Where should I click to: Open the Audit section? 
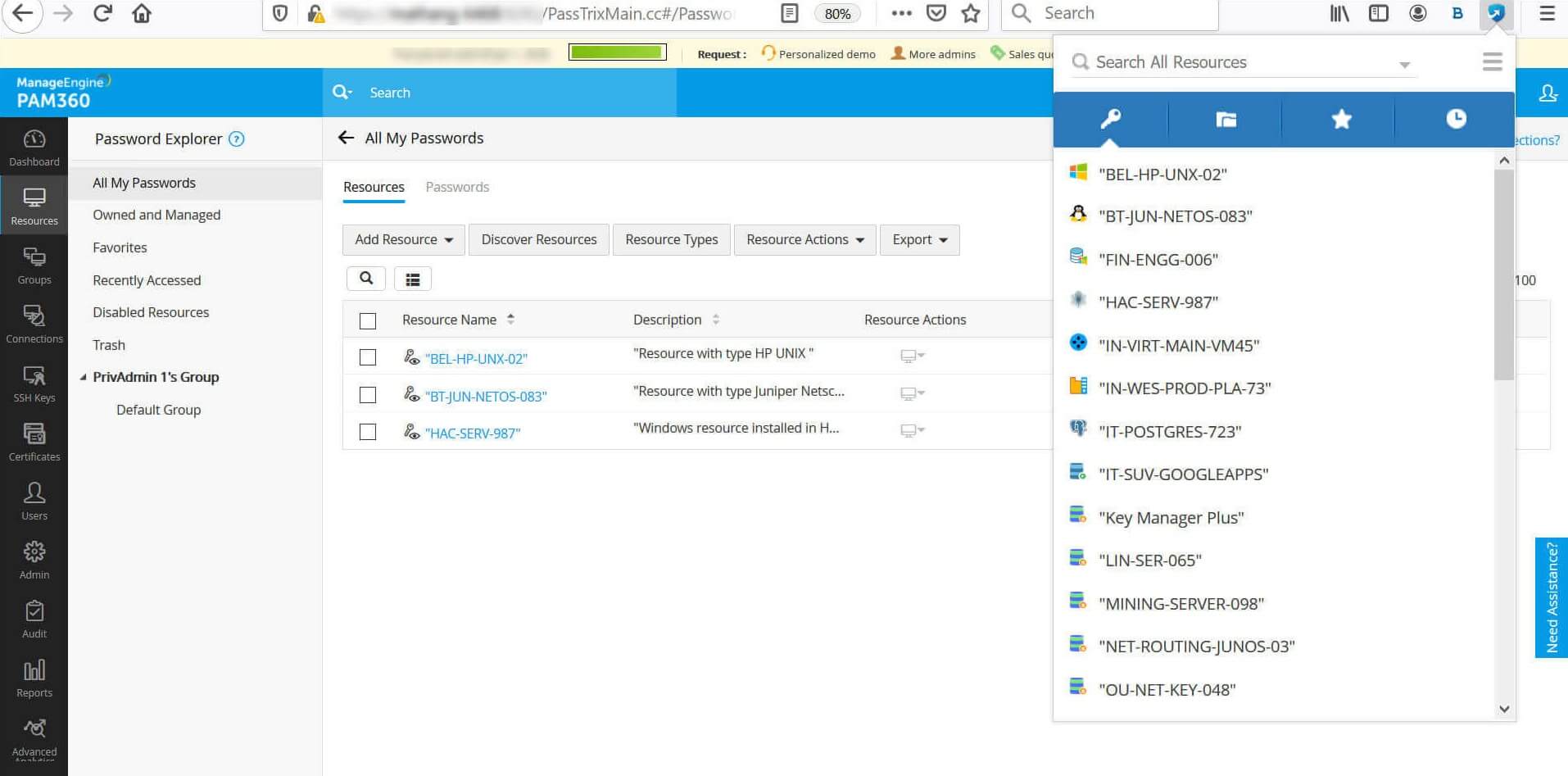34,619
